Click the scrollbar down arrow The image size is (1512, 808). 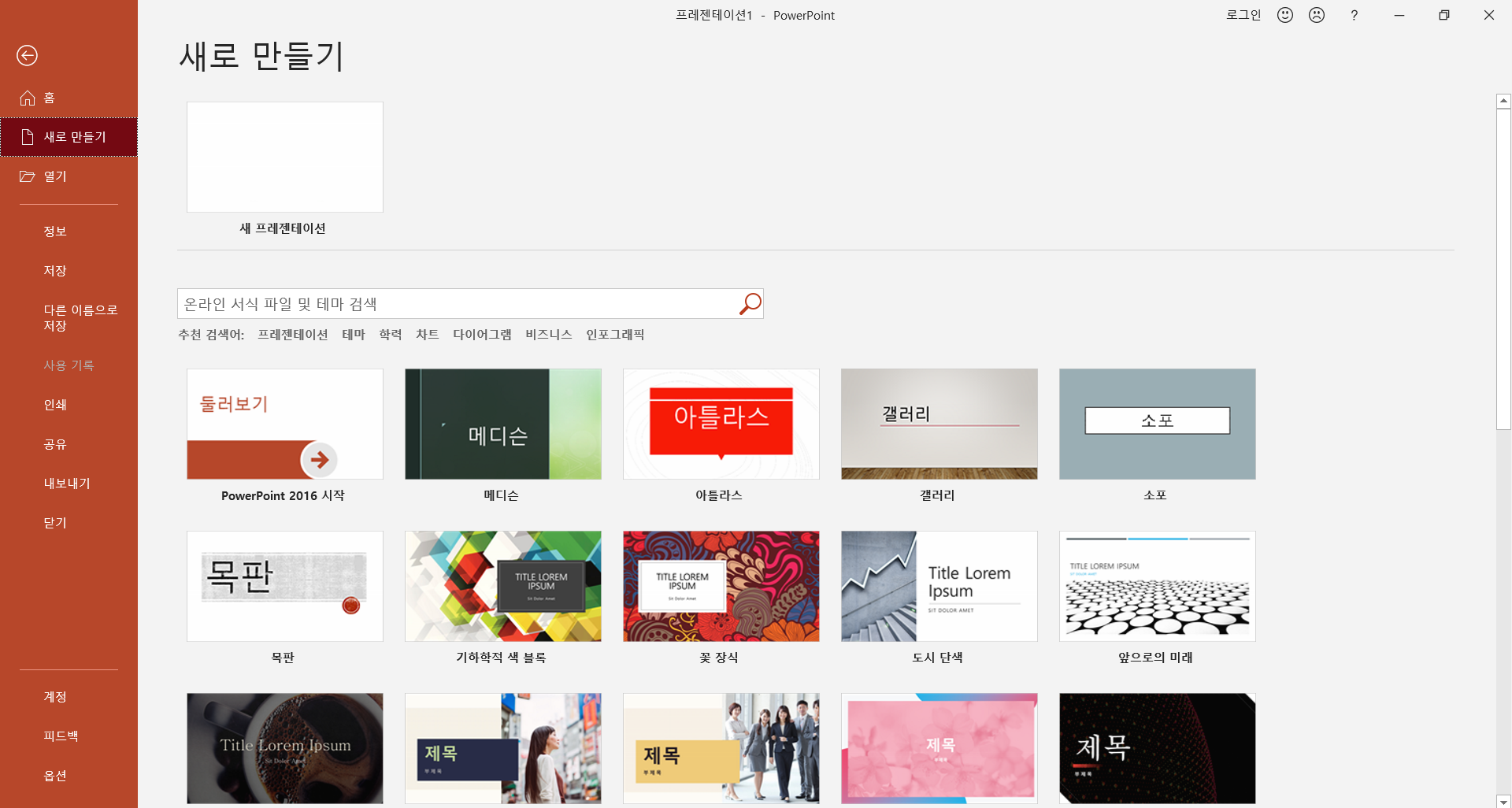click(x=1503, y=801)
